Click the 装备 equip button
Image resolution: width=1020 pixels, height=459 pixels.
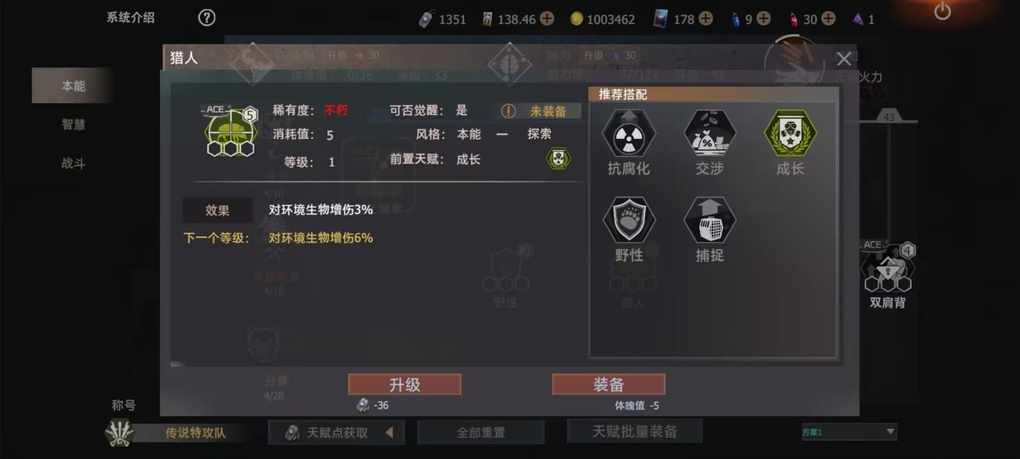click(608, 384)
